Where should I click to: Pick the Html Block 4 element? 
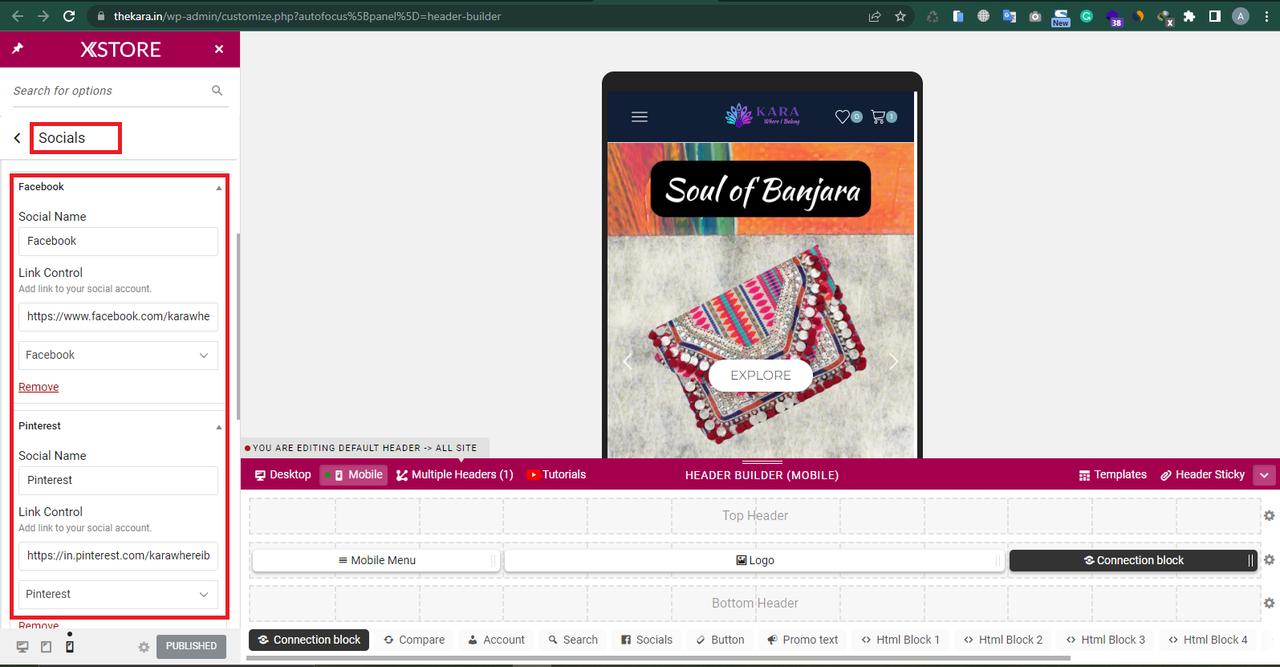1207,640
